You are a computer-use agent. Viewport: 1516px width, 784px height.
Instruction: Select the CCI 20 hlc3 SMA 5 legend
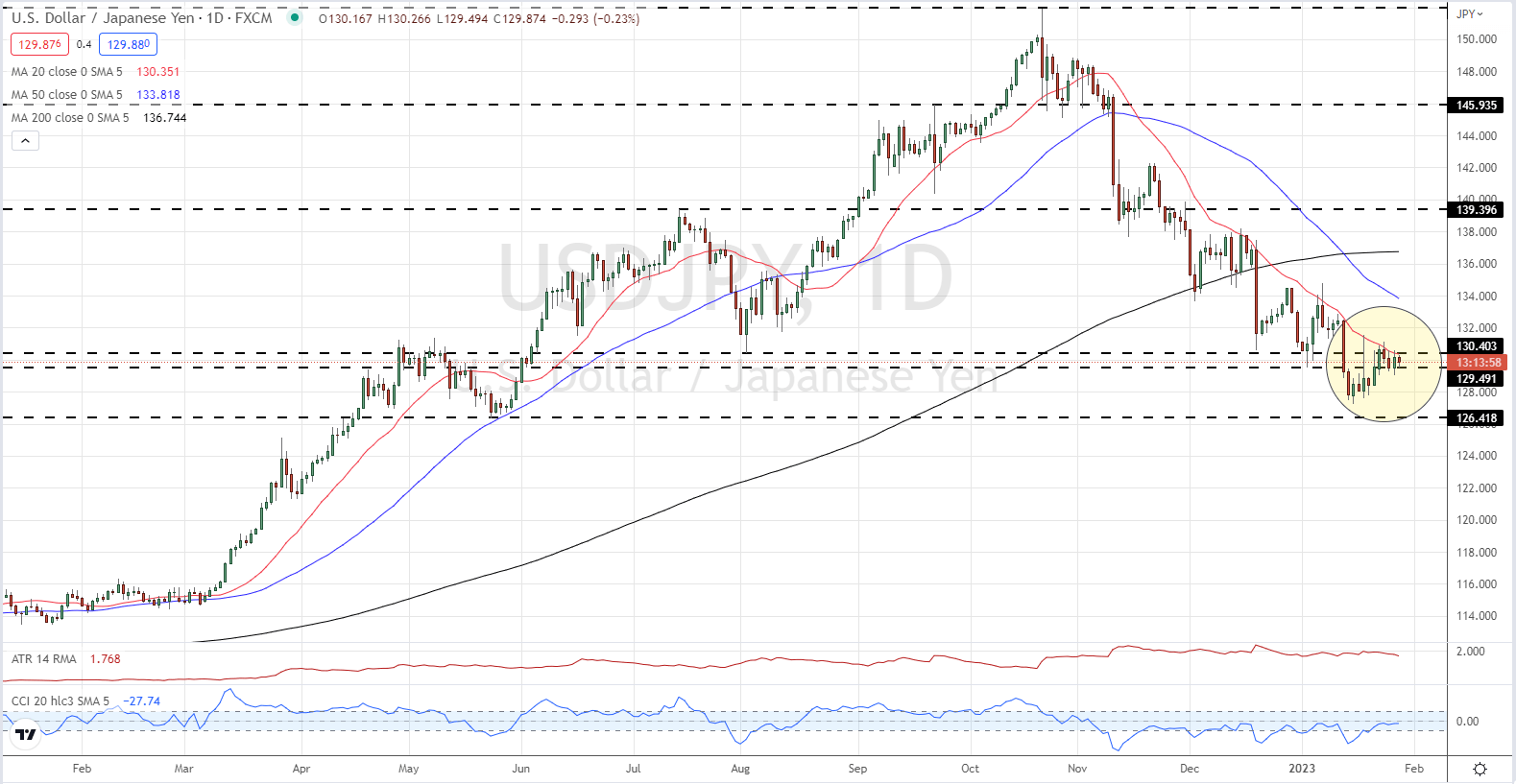(60, 701)
